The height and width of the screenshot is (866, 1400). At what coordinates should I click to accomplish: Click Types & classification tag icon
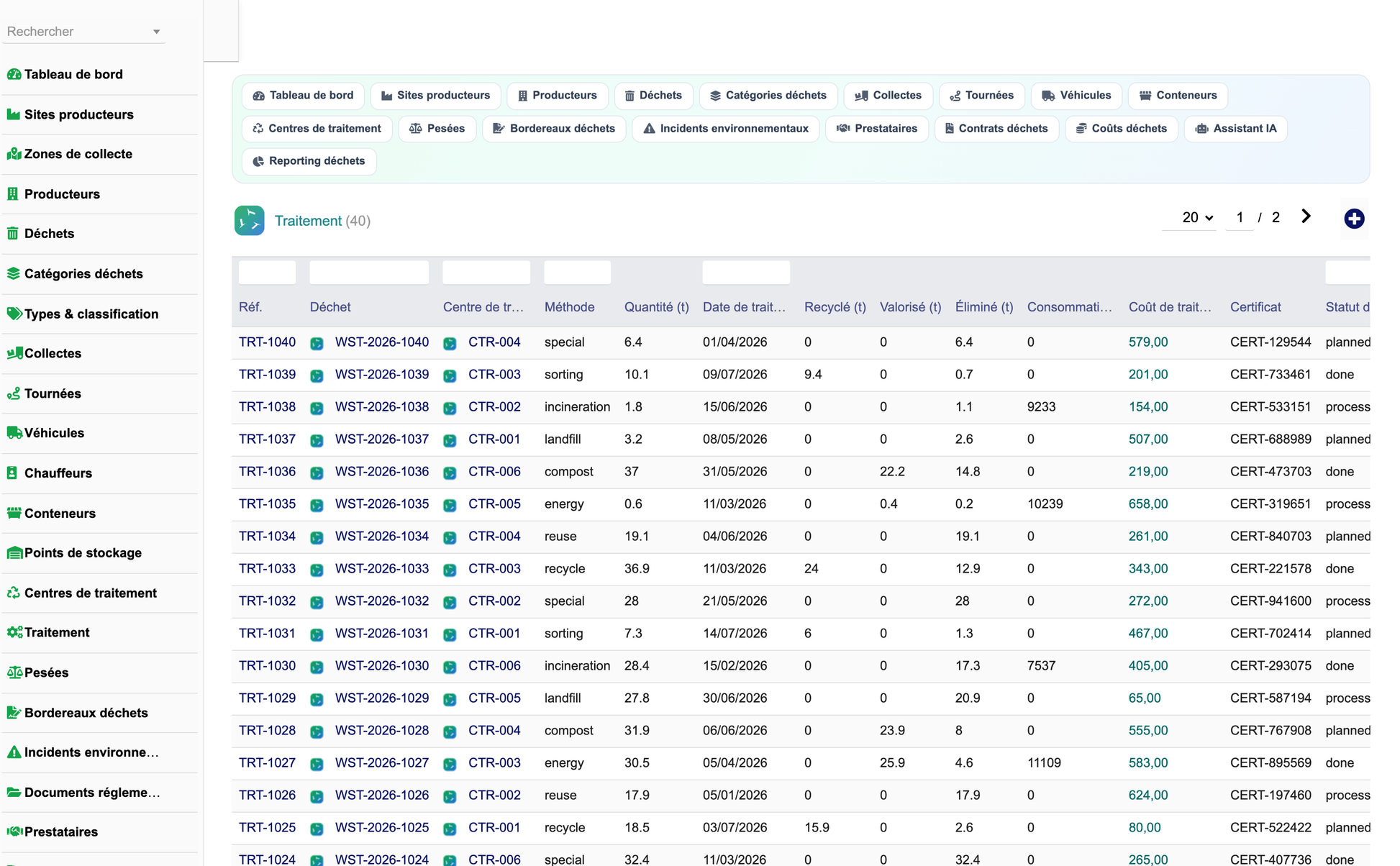tap(14, 314)
